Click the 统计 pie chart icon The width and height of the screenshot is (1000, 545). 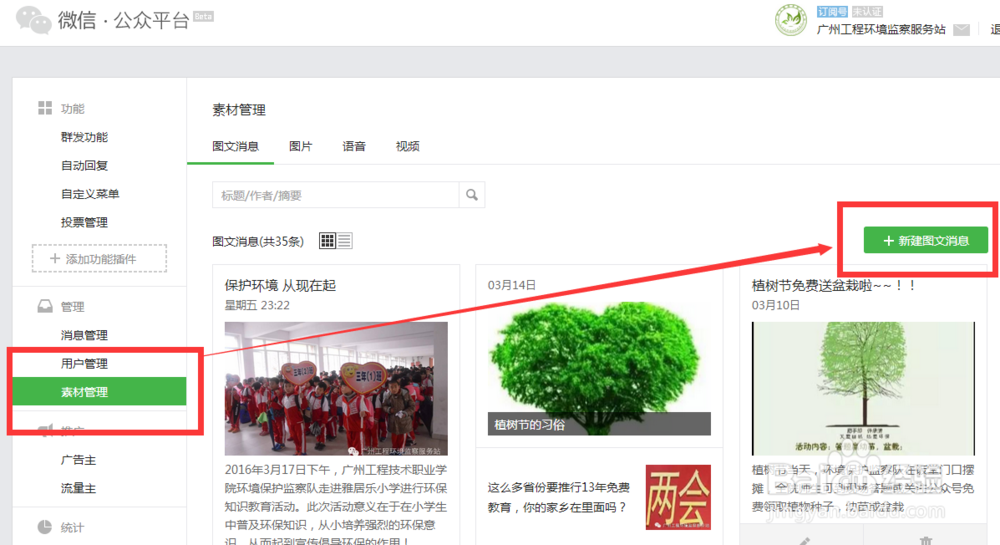(45, 527)
